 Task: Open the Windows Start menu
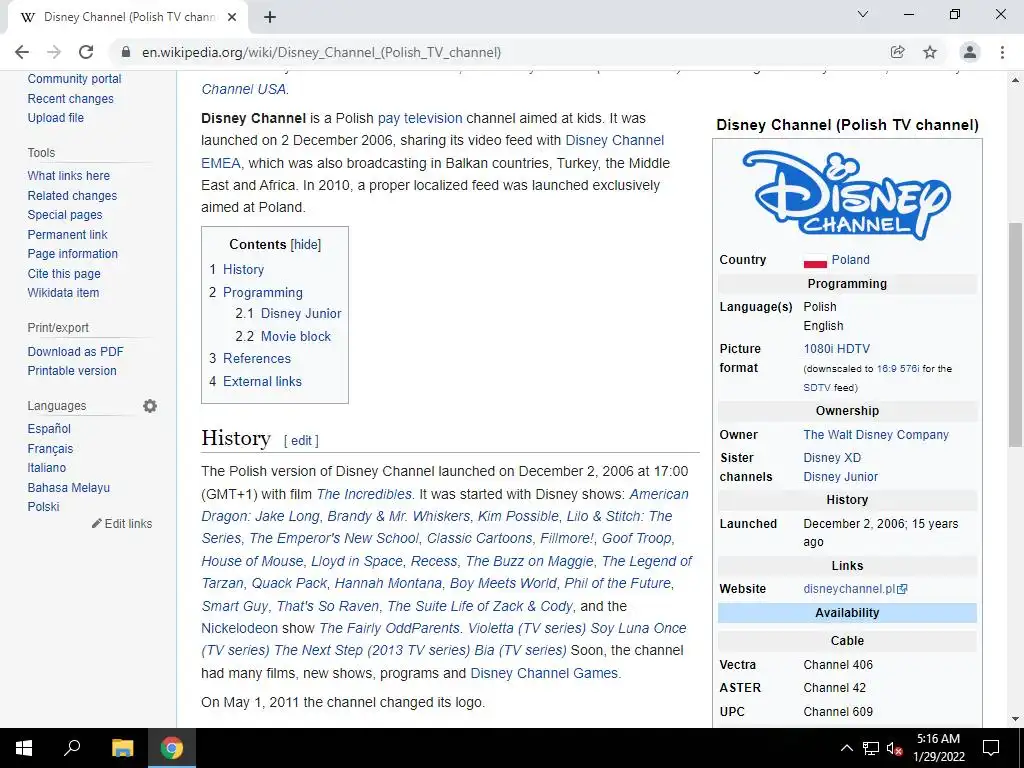coord(24,748)
